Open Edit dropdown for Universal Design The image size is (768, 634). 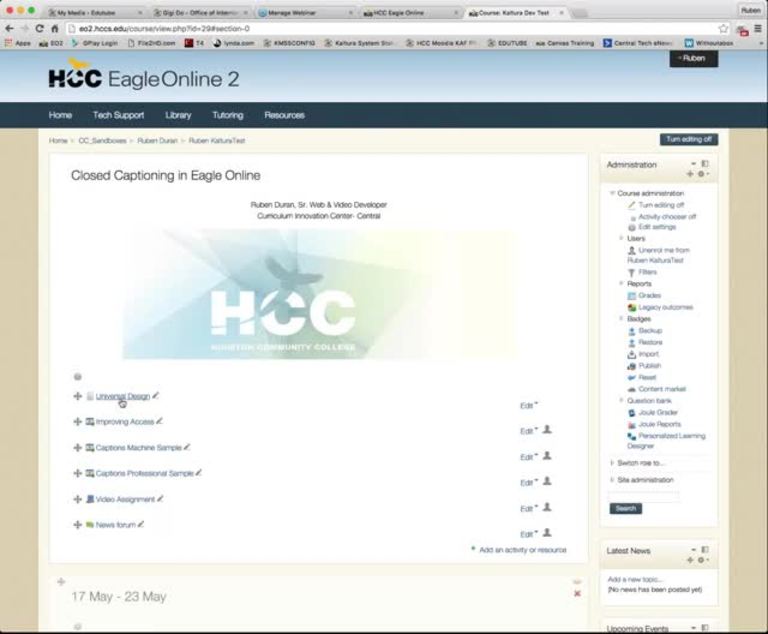click(x=528, y=406)
